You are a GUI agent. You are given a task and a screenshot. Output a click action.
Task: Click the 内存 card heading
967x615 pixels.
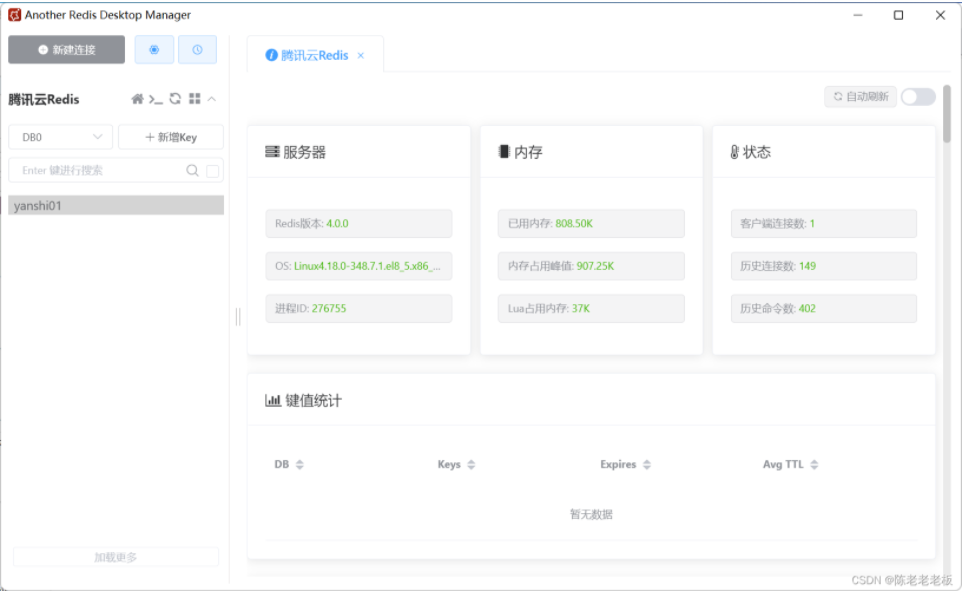[520, 152]
